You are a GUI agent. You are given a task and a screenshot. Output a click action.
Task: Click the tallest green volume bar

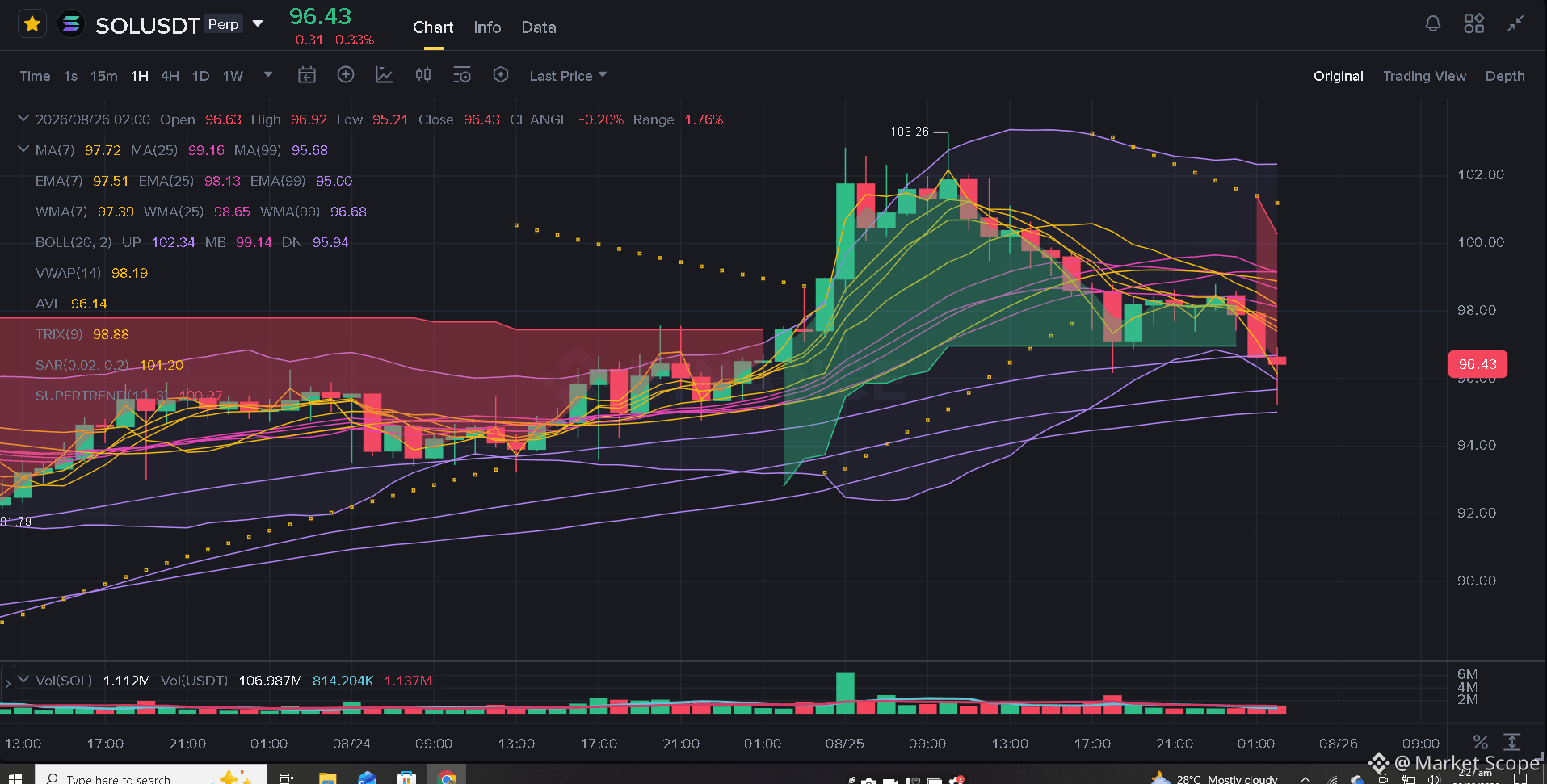pos(845,693)
